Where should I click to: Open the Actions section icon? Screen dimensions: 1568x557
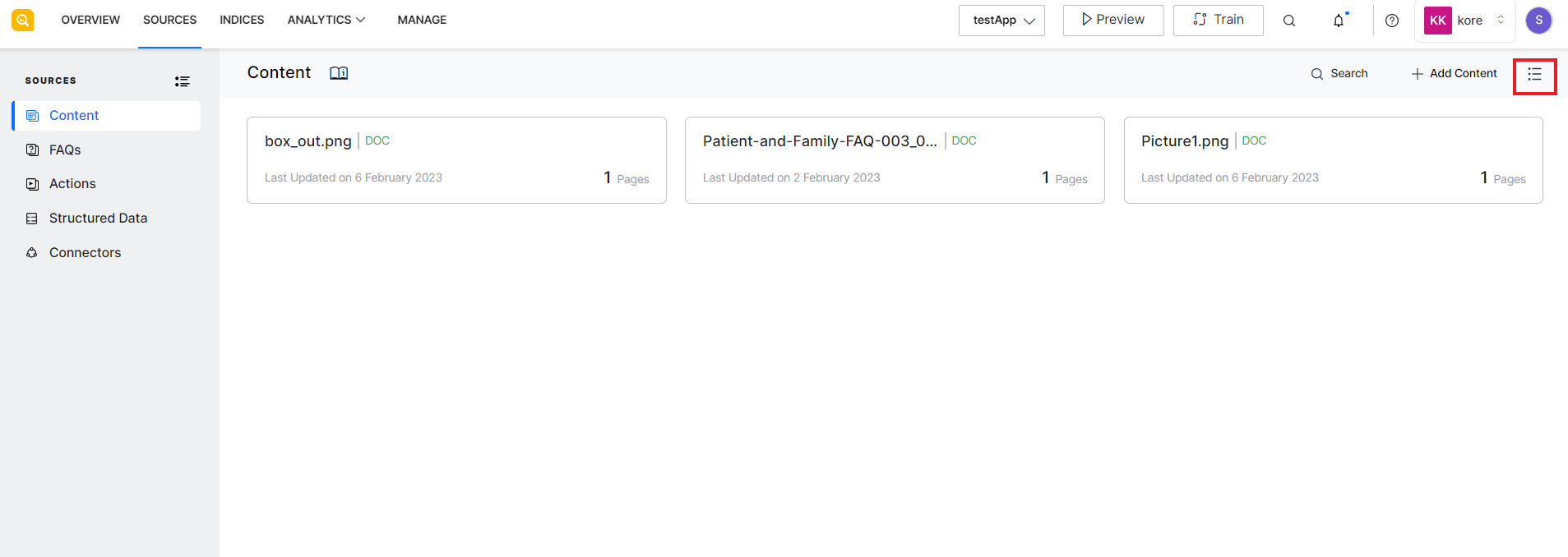pos(31,183)
